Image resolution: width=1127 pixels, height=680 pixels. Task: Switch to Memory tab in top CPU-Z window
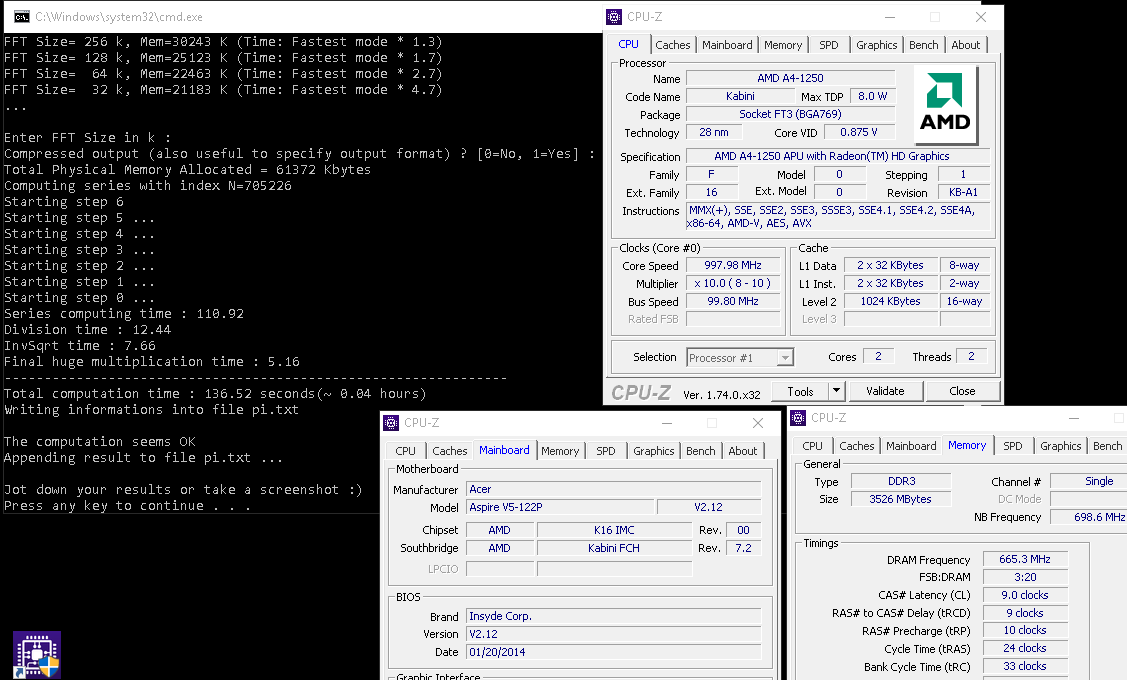tap(783, 45)
